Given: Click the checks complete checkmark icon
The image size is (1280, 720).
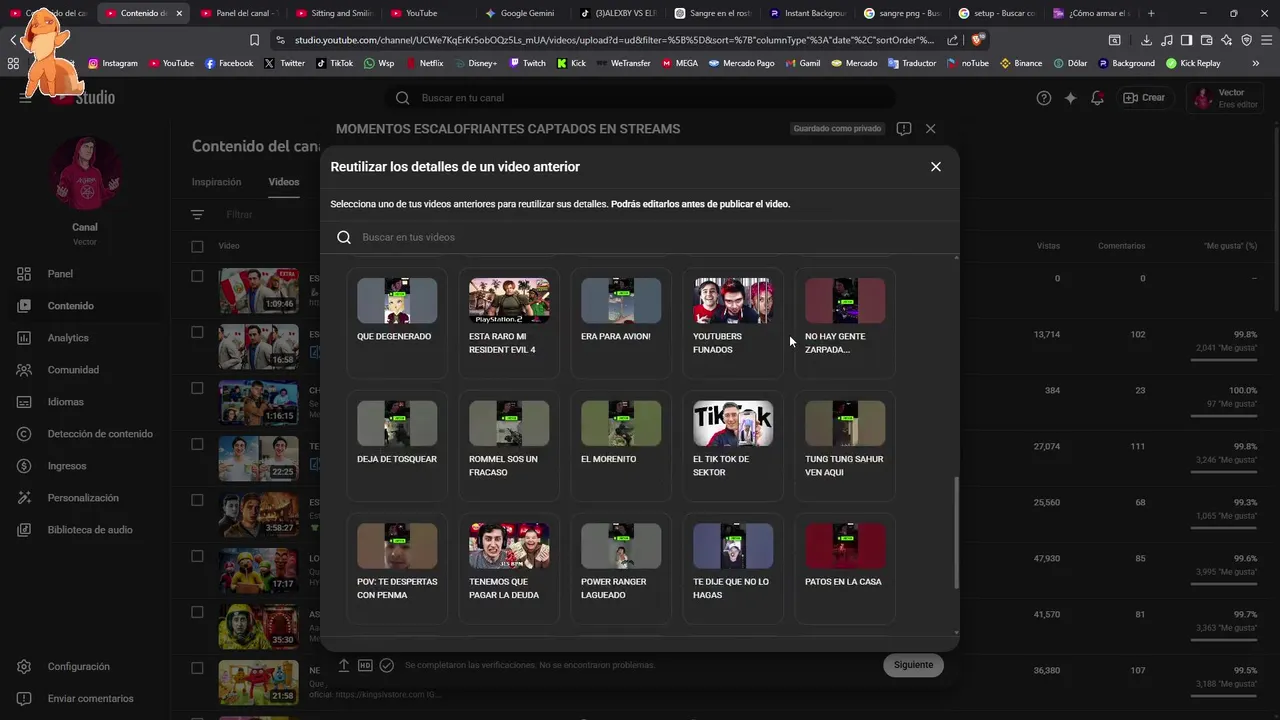Looking at the screenshot, I should click(387, 665).
